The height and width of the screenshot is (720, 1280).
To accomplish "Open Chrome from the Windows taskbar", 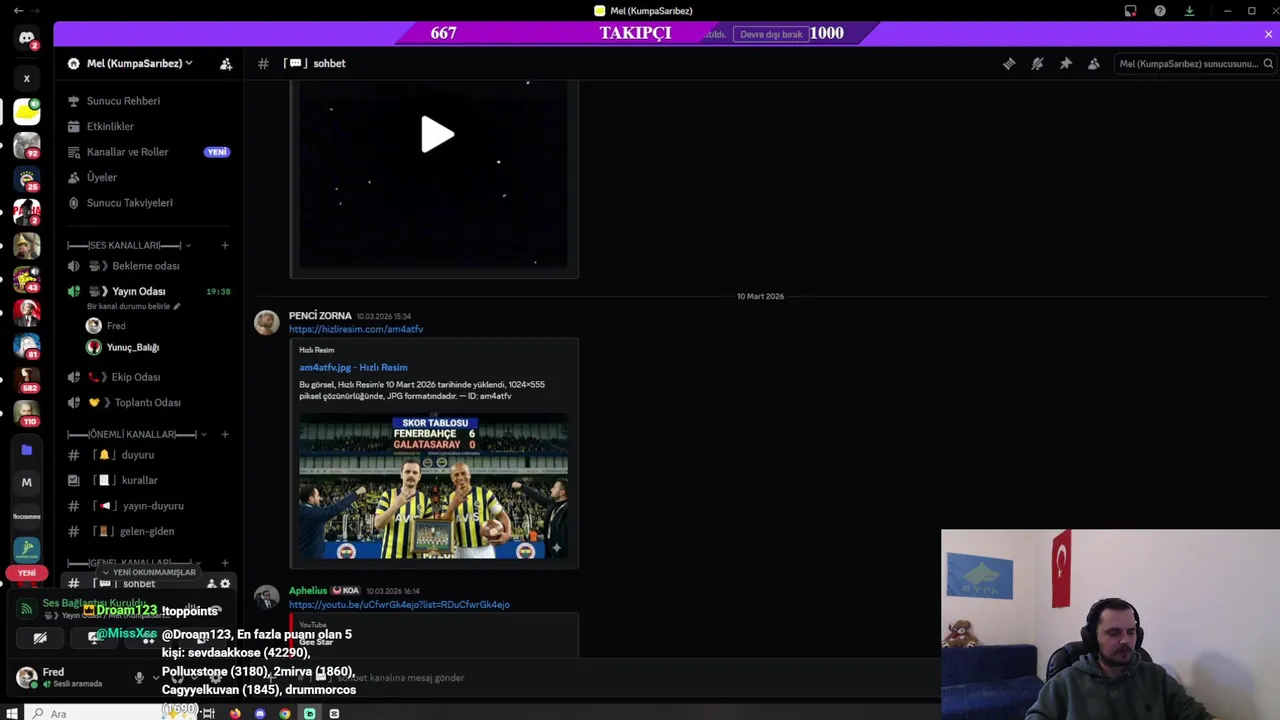I will [285, 713].
